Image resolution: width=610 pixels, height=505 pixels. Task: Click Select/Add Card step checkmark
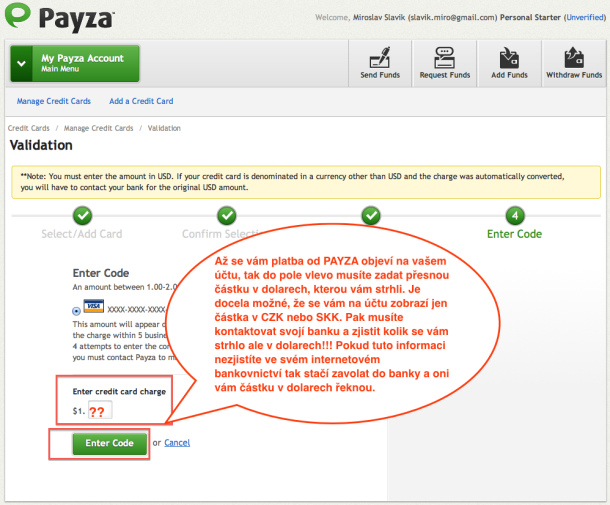[x=82, y=216]
